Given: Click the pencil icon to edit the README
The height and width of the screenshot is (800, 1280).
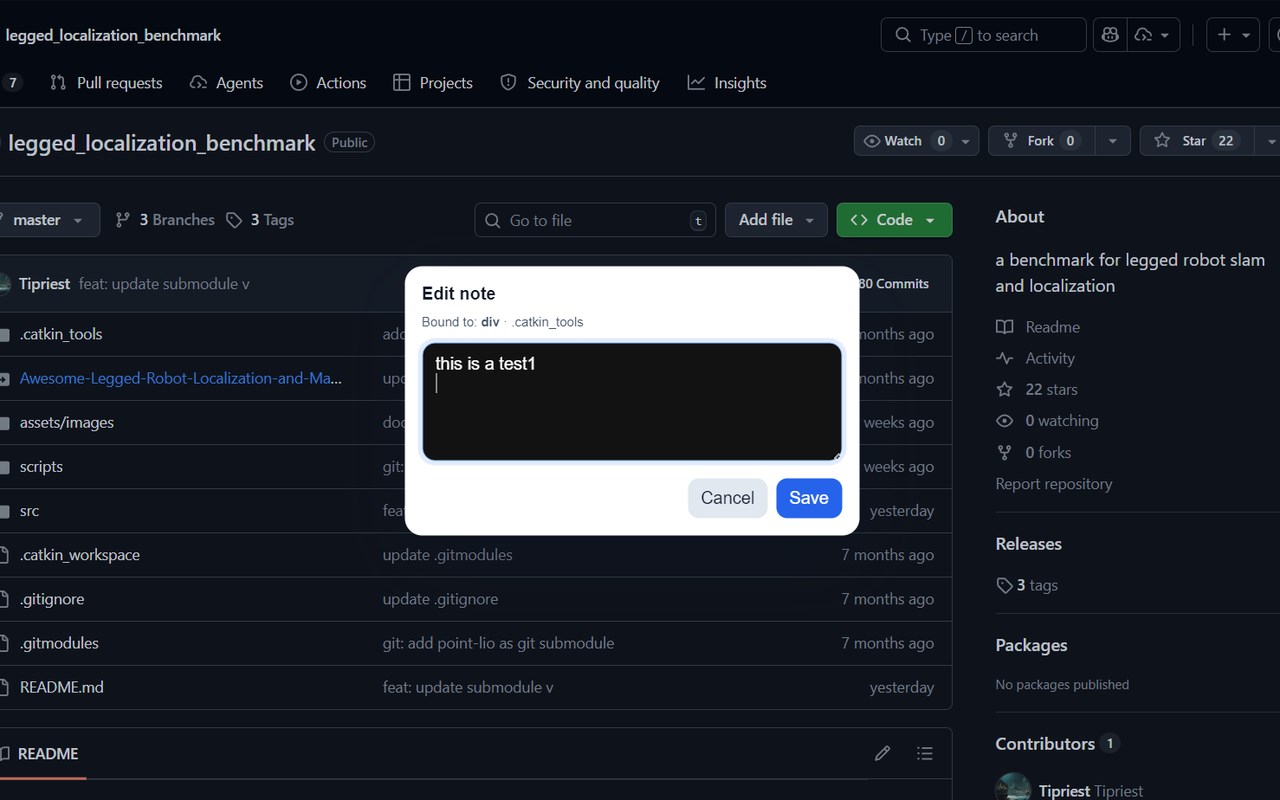Looking at the screenshot, I should (882, 754).
